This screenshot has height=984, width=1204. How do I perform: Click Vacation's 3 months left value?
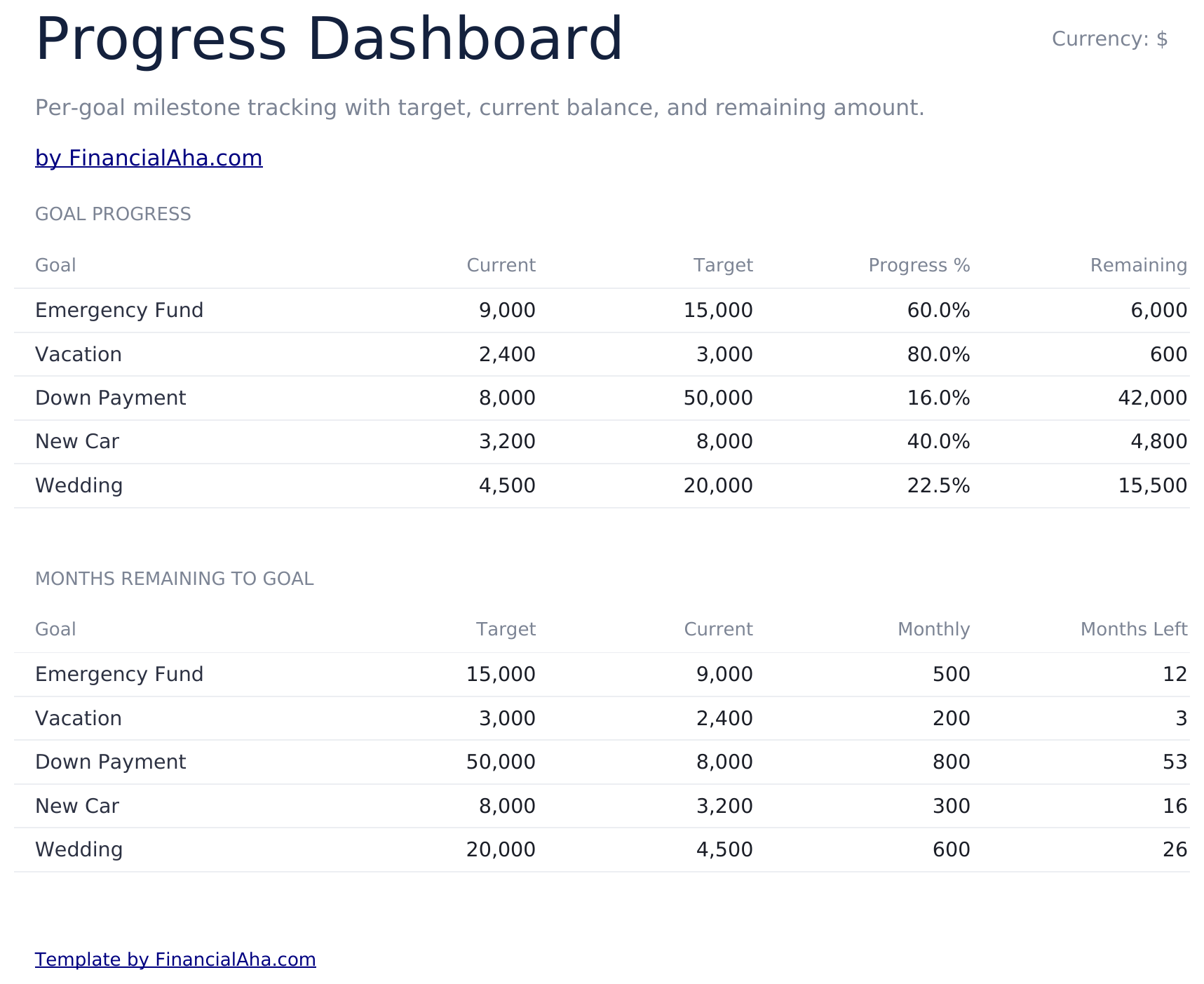pyautogui.click(x=1181, y=718)
